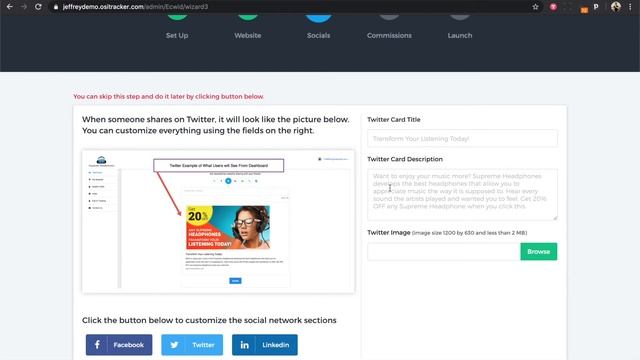Click the P extension icon
Screen dimensions: 640x360
596,7
